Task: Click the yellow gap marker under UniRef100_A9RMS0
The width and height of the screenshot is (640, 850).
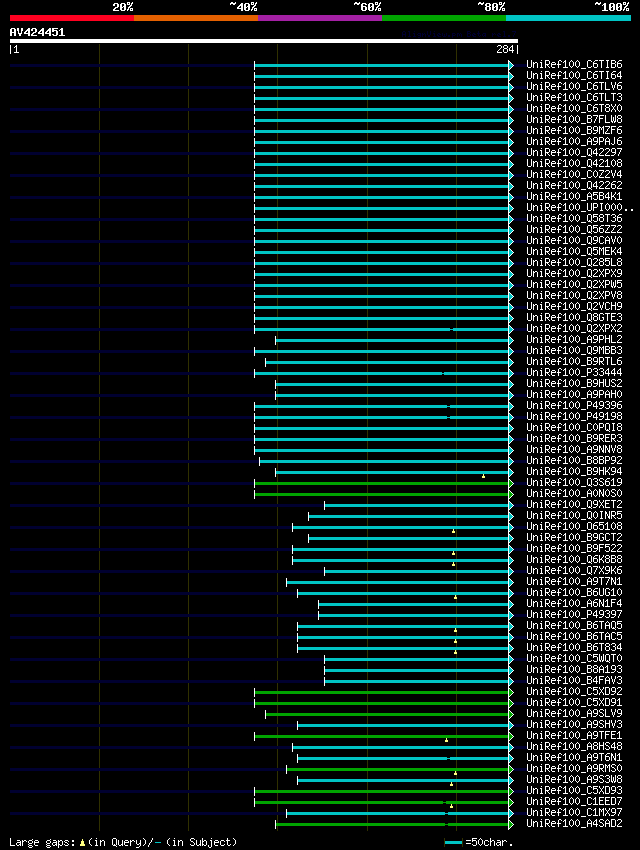Action: pyautogui.click(x=455, y=773)
